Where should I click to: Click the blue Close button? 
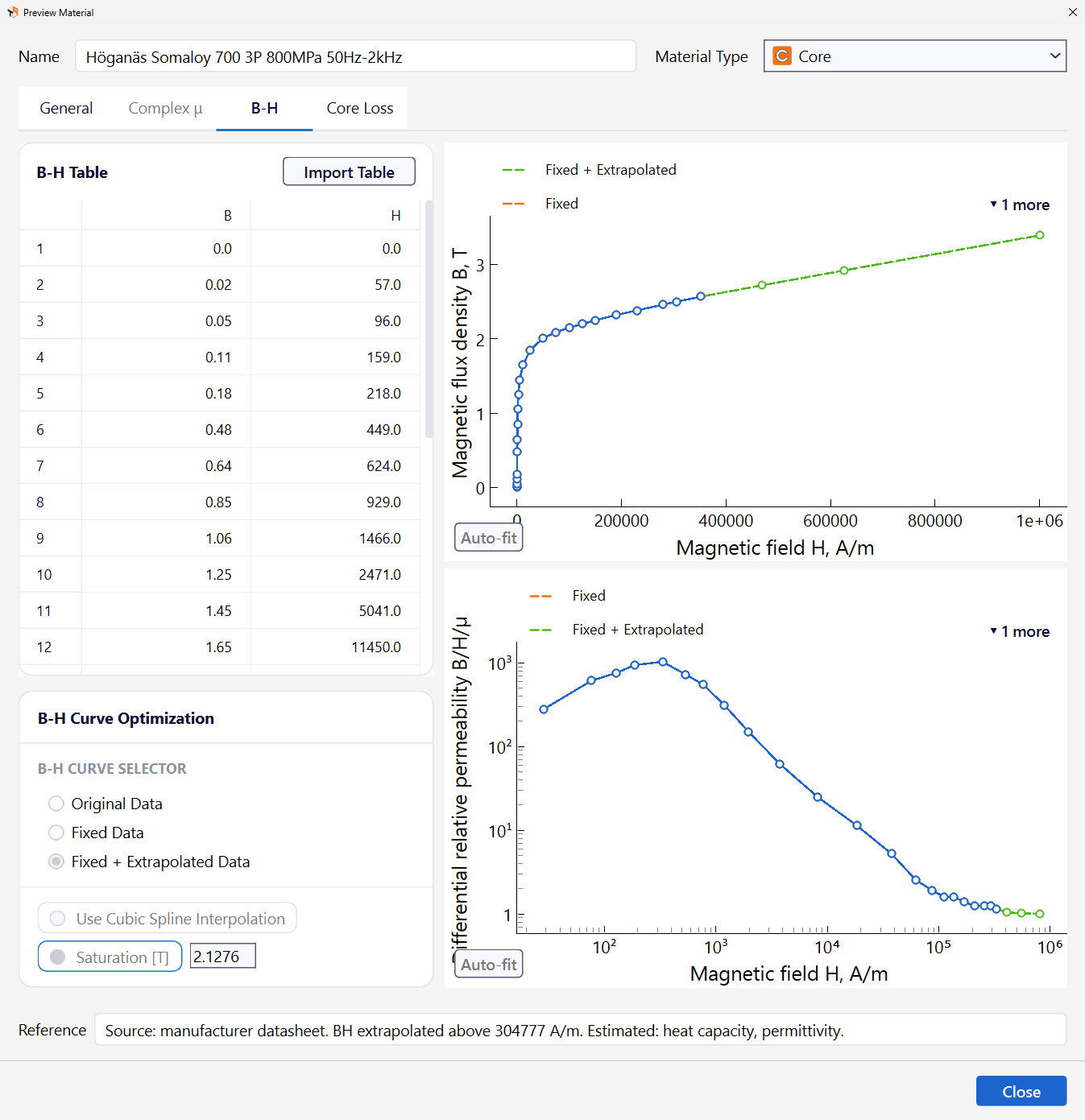[x=1021, y=1091]
